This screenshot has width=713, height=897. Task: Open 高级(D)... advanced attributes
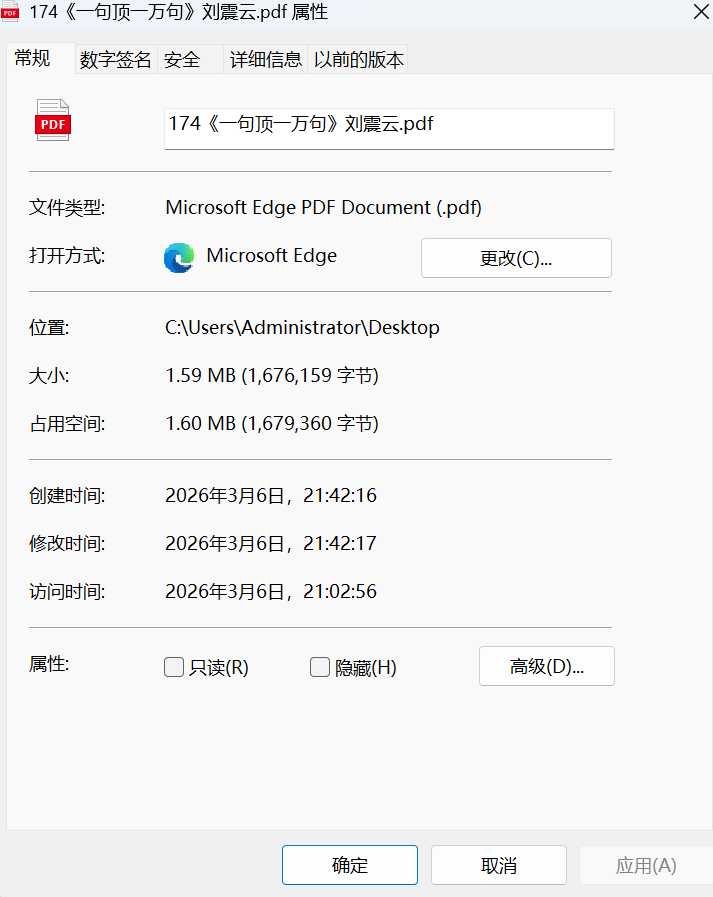[x=546, y=666]
